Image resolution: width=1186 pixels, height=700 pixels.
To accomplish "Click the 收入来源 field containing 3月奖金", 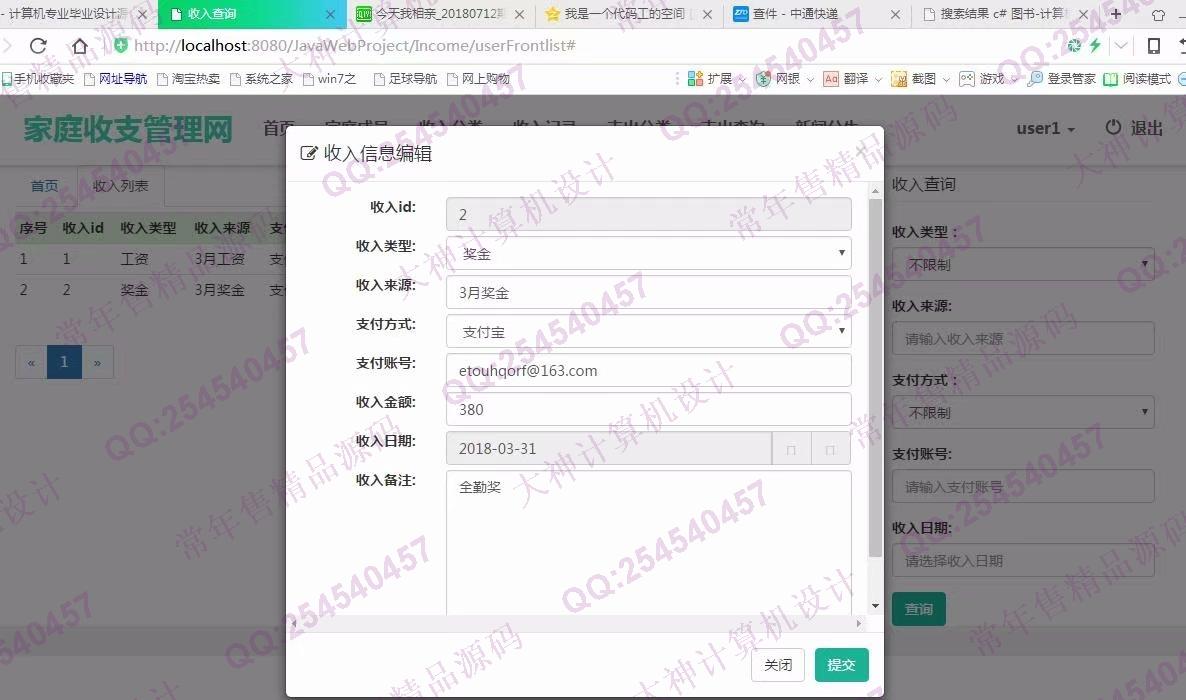I will pyautogui.click(x=648, y=293).
